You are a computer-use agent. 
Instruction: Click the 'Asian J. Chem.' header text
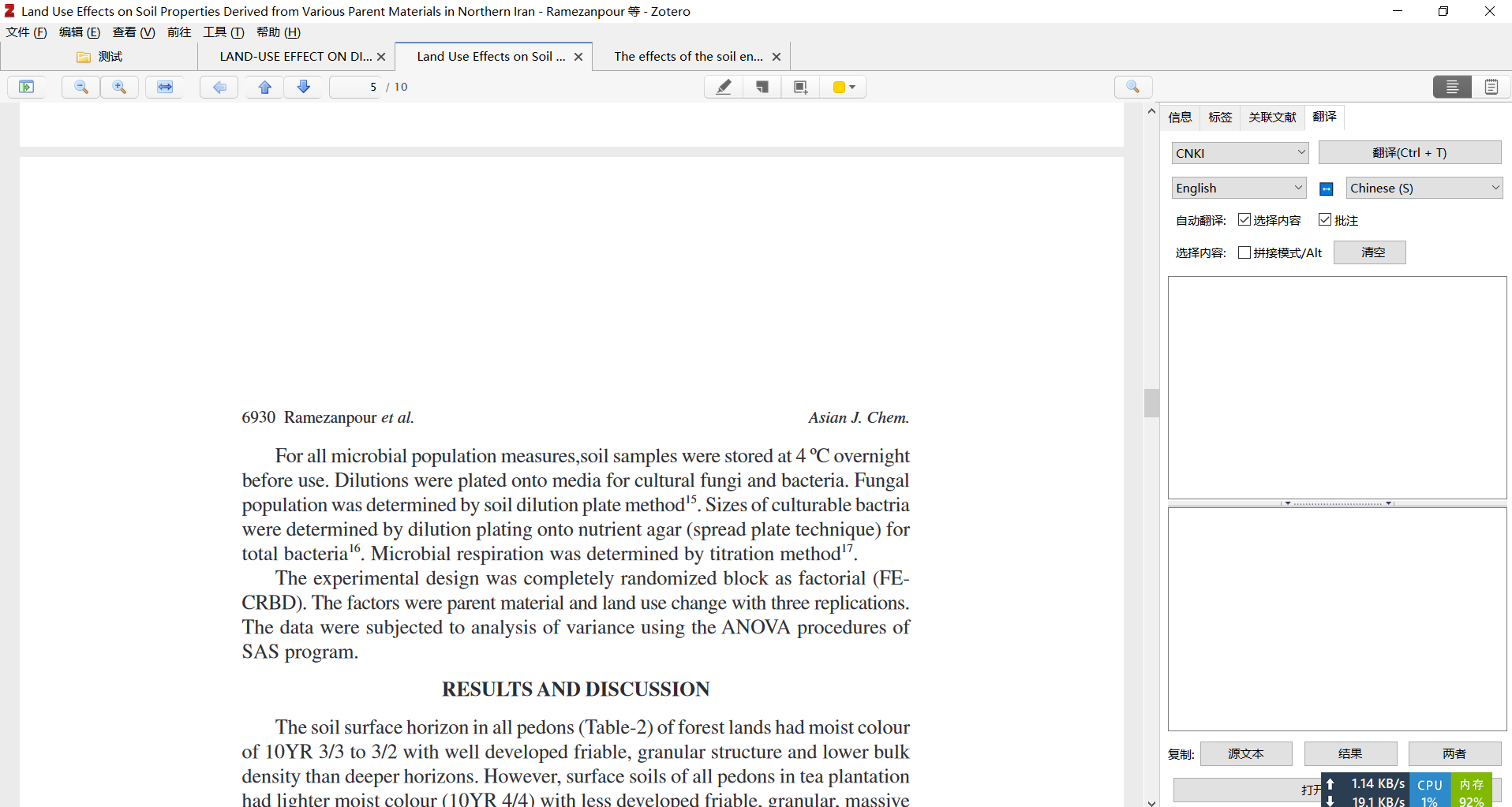tap(859, 417)
